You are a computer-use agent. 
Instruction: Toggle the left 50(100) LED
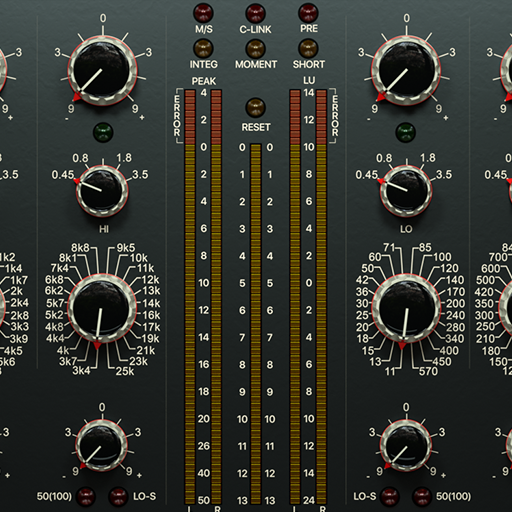click(86, 496)
